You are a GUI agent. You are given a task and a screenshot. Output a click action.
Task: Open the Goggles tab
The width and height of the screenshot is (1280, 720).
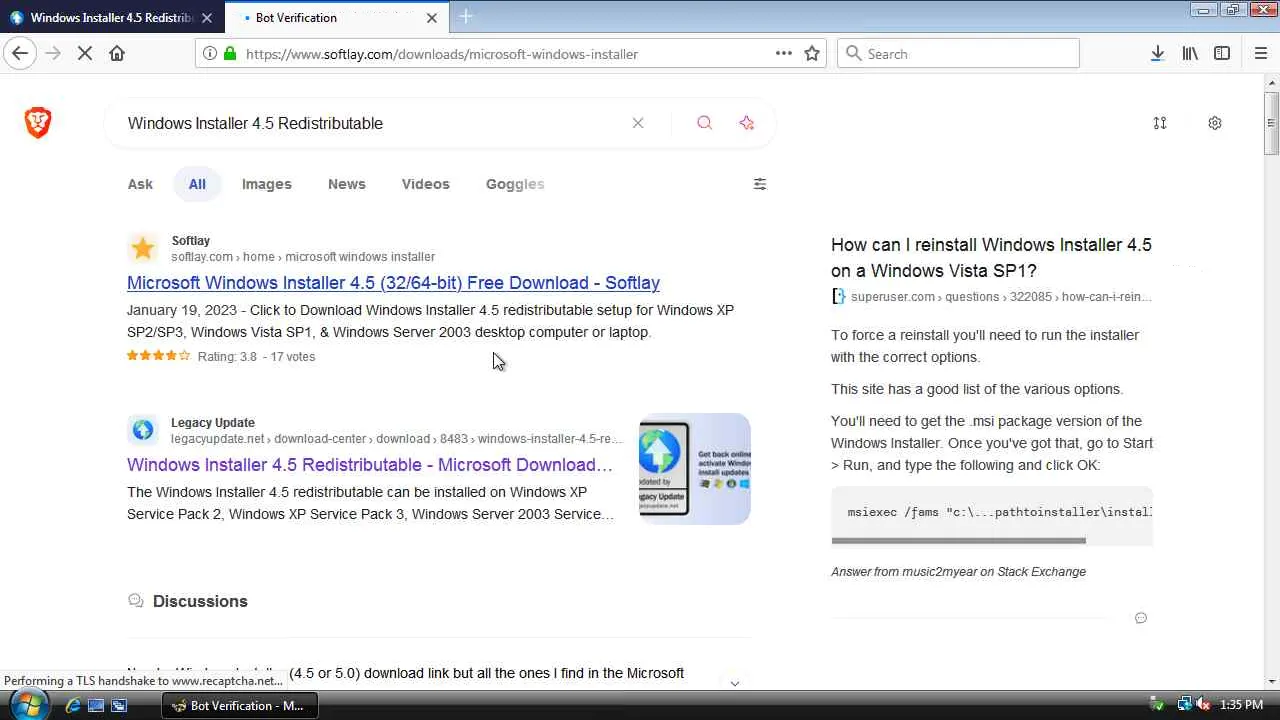click(x=515, y=184)
